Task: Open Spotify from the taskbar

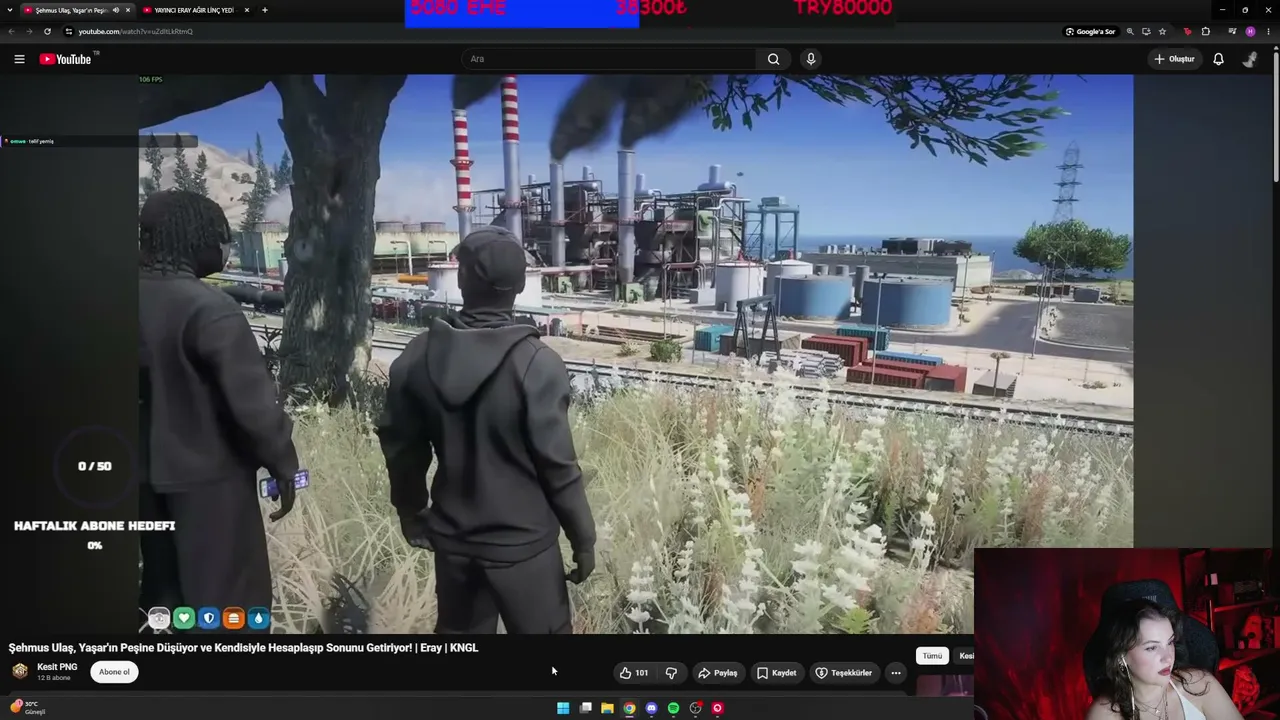Action: [673, 708]
